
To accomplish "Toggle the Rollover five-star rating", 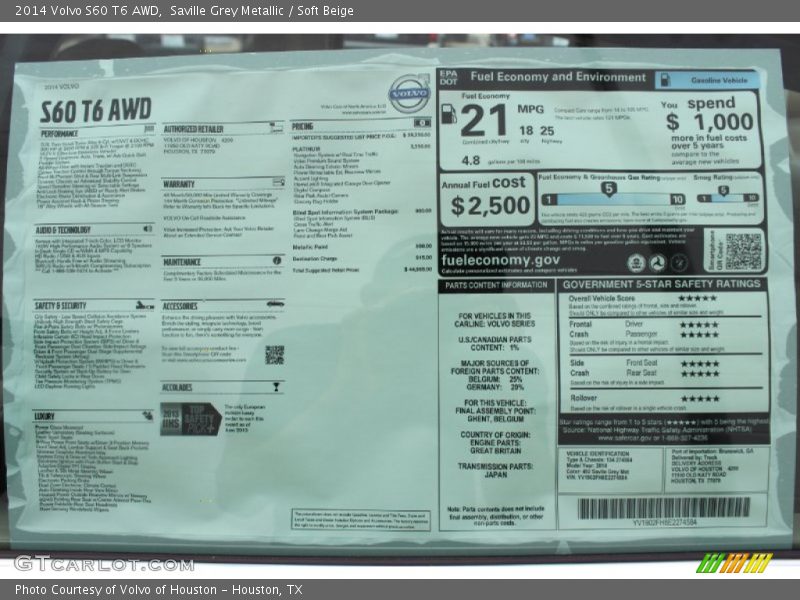I will (x=698, y=398).
